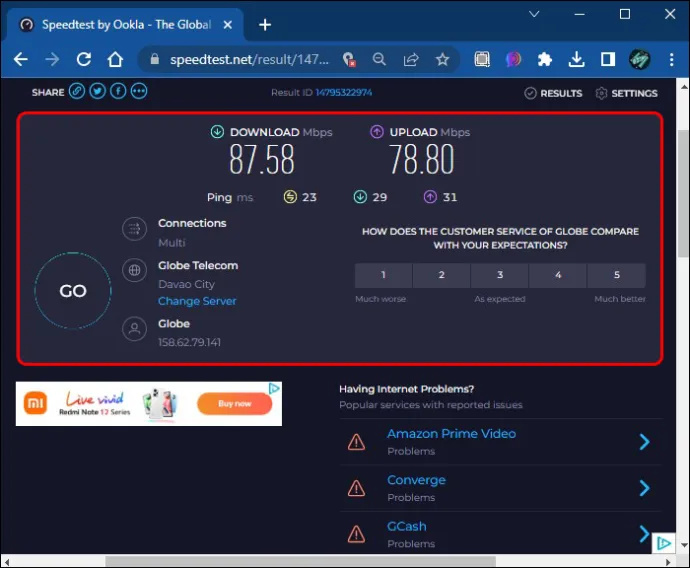Rate customer service 2
The height and width of the screenshot is (568, 690).
[441, 275]
